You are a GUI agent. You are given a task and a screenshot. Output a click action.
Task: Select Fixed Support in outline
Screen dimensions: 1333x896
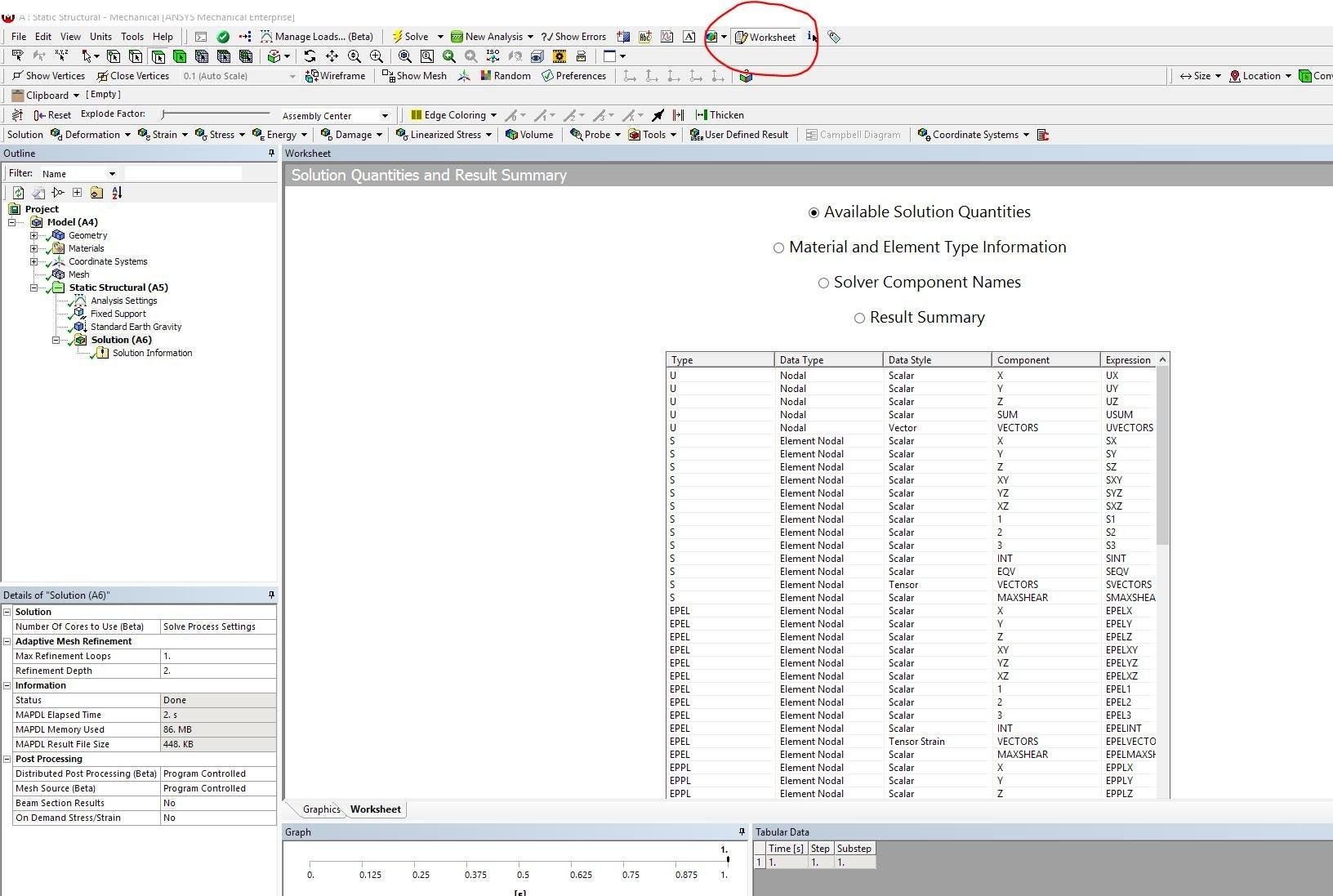[118, 314]
